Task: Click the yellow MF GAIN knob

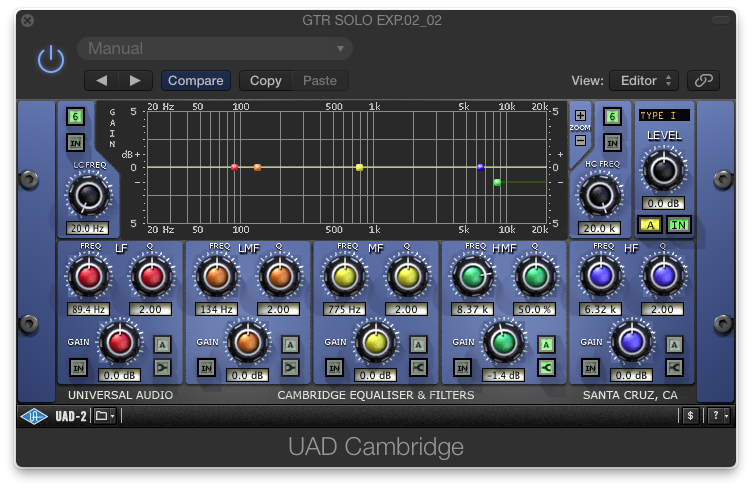Action: pyautogui.click(x=376, y=342)
